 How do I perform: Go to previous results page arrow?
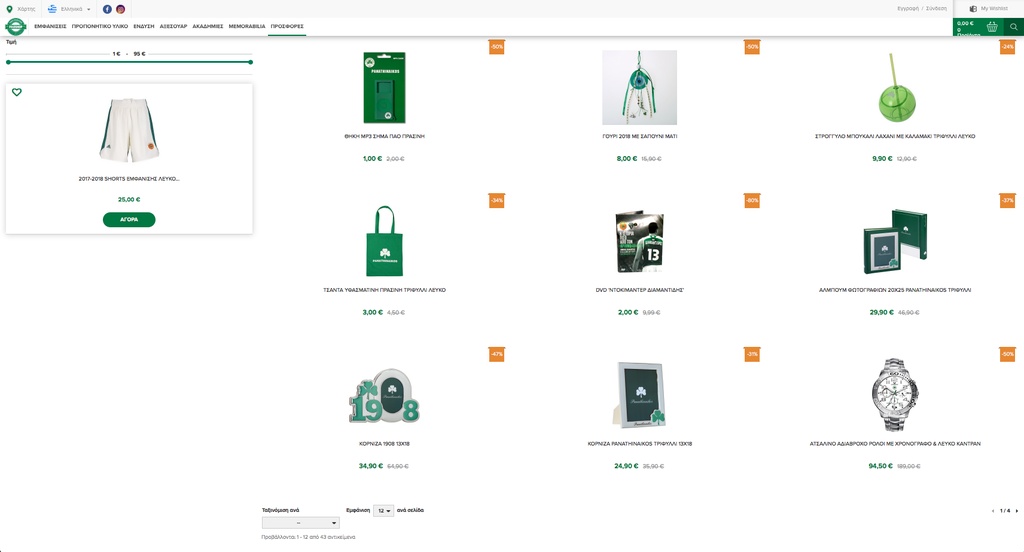pos(993,511)
